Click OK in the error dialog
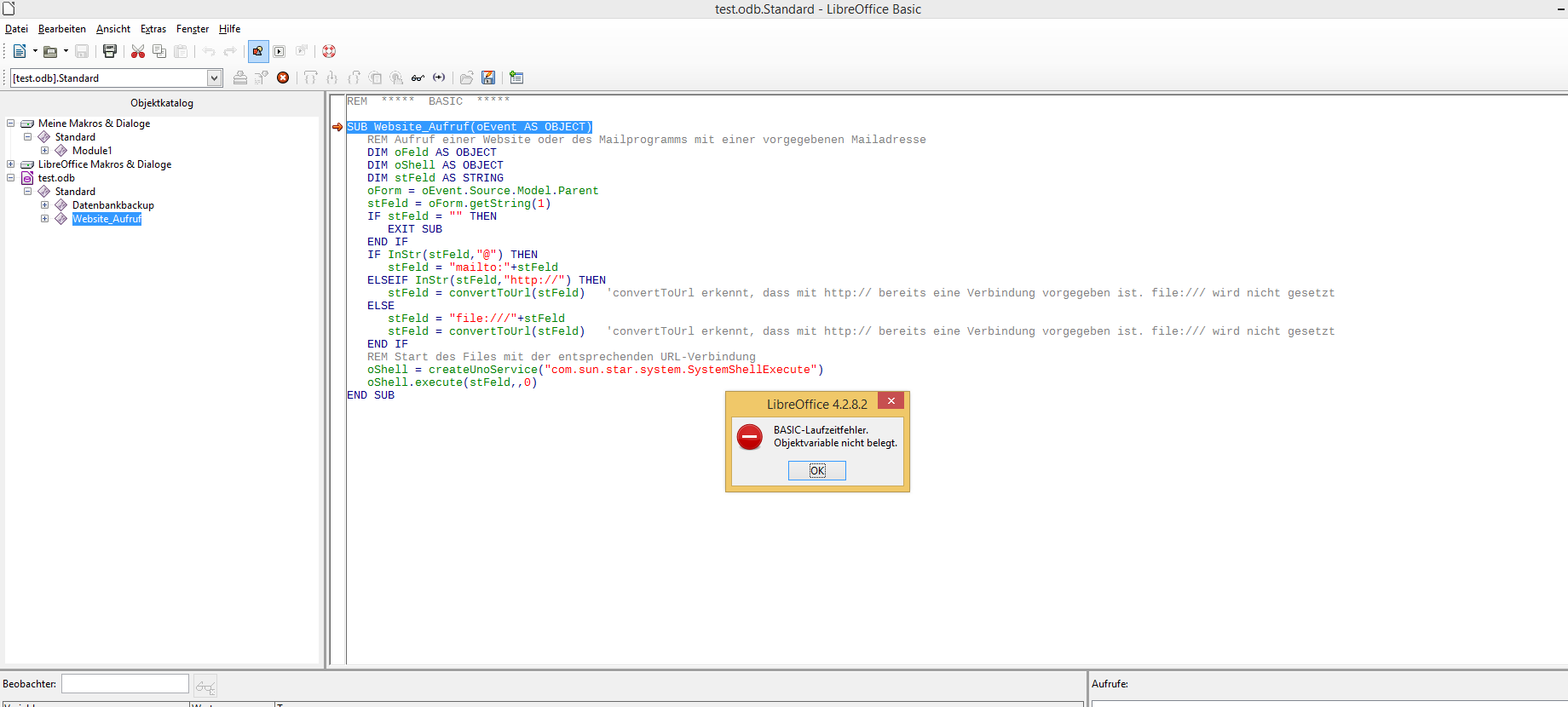The height and width of the screenshot is (707, 1568). click(817, 470)
